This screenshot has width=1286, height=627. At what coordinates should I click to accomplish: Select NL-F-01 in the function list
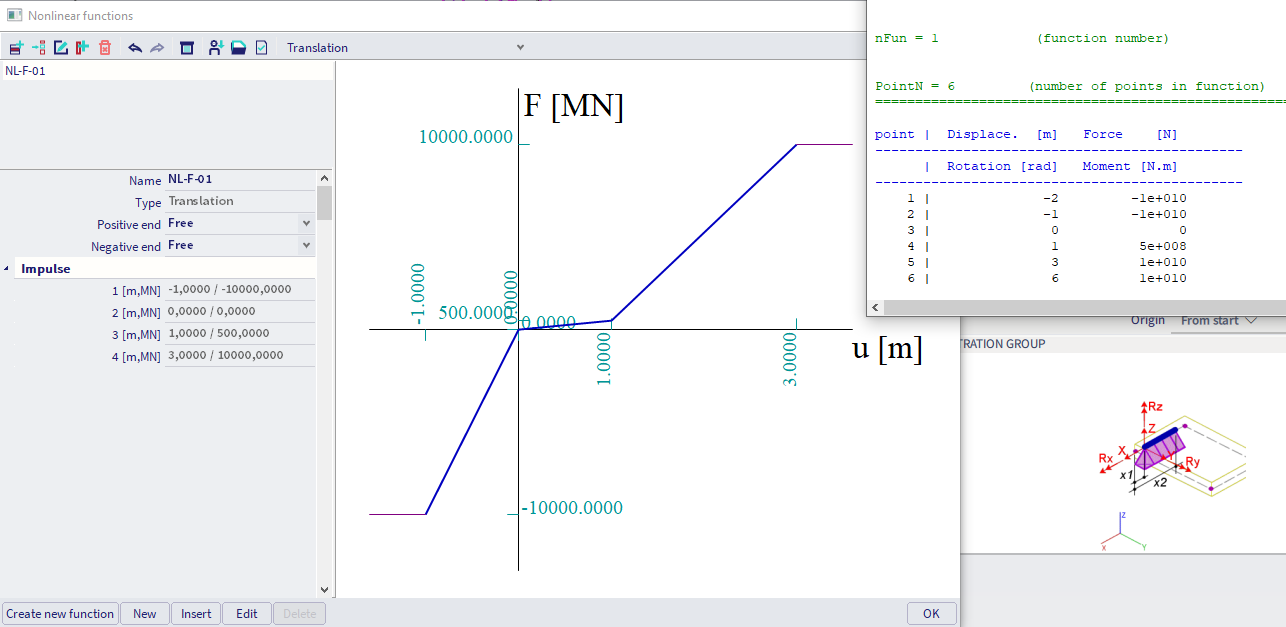[26, 71]
